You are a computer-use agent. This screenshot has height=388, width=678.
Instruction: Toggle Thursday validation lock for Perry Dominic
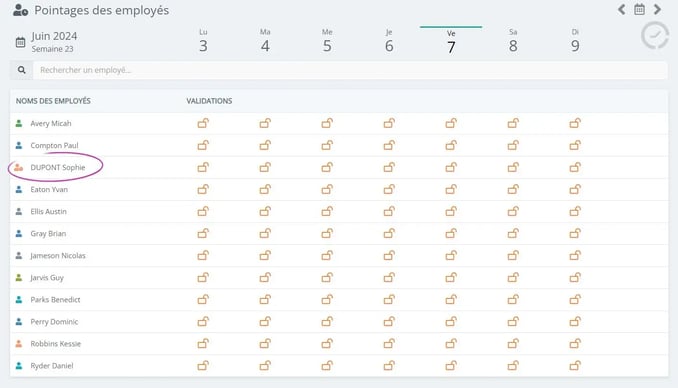point(389,321)
